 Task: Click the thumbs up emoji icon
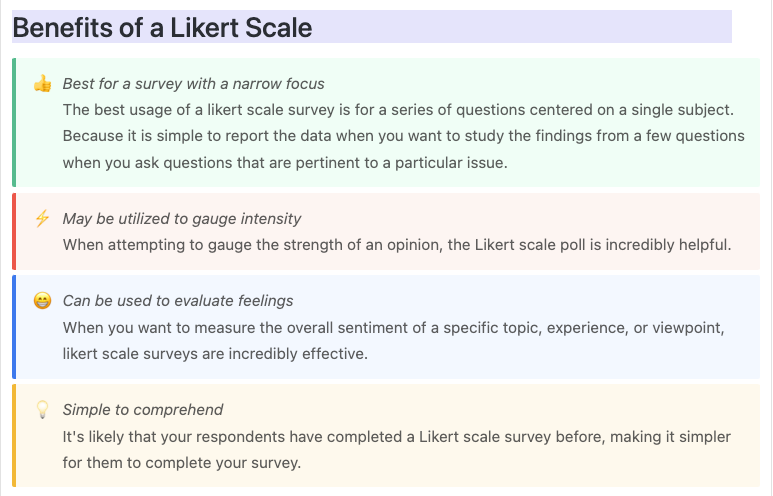(42, 84)
